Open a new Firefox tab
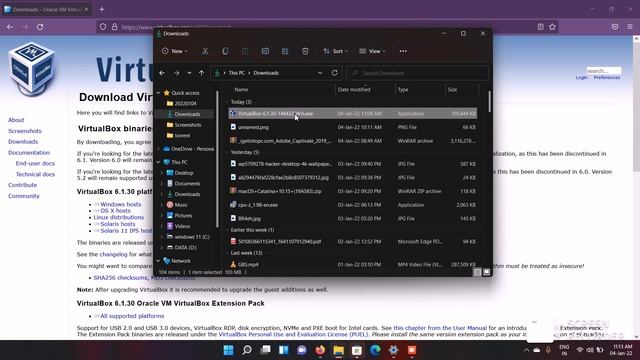The width and height of the screenshot is (640, 360). pos(102,9)
